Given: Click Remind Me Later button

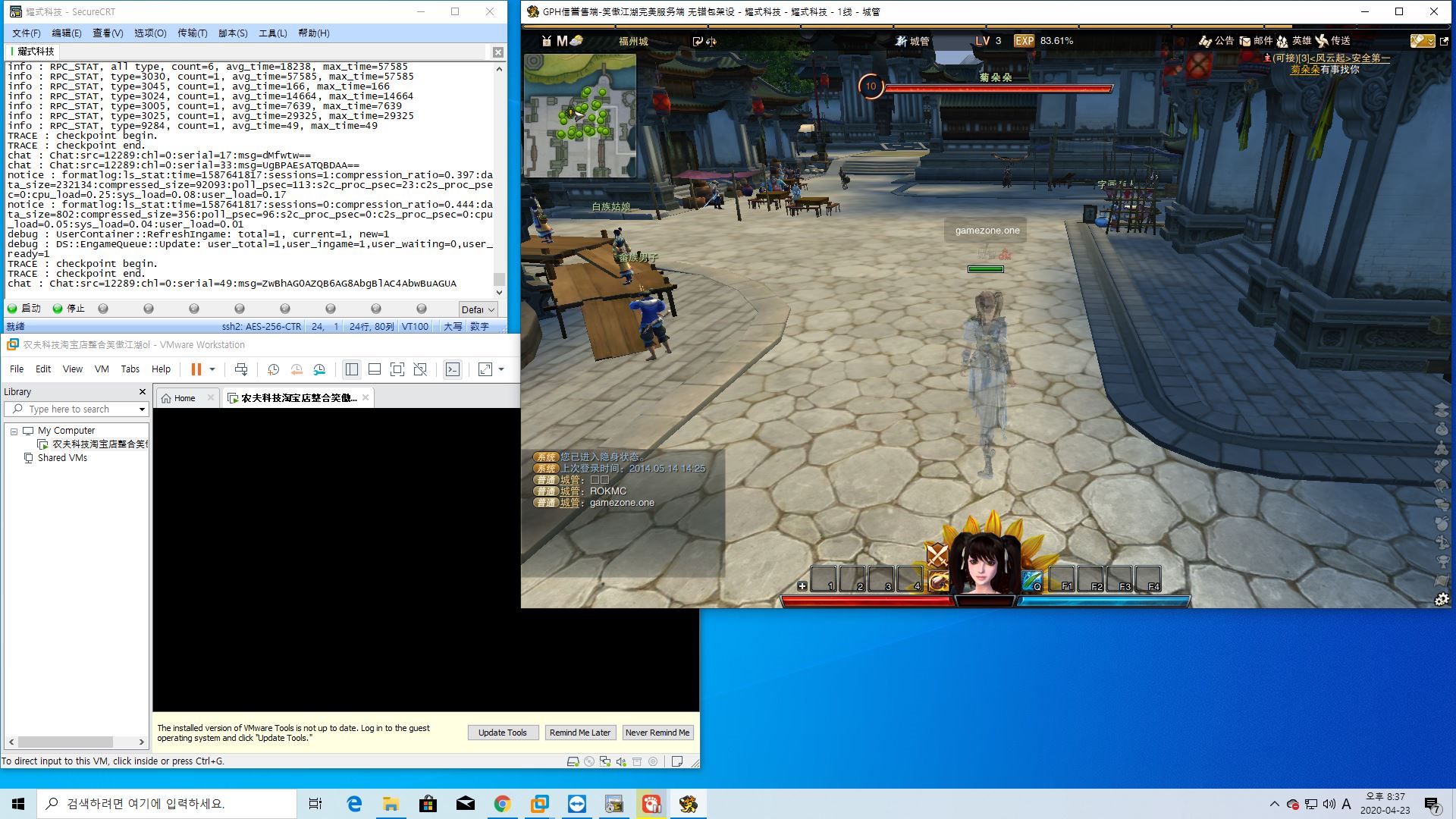Looking at the screenshot, I should (579, 733).
